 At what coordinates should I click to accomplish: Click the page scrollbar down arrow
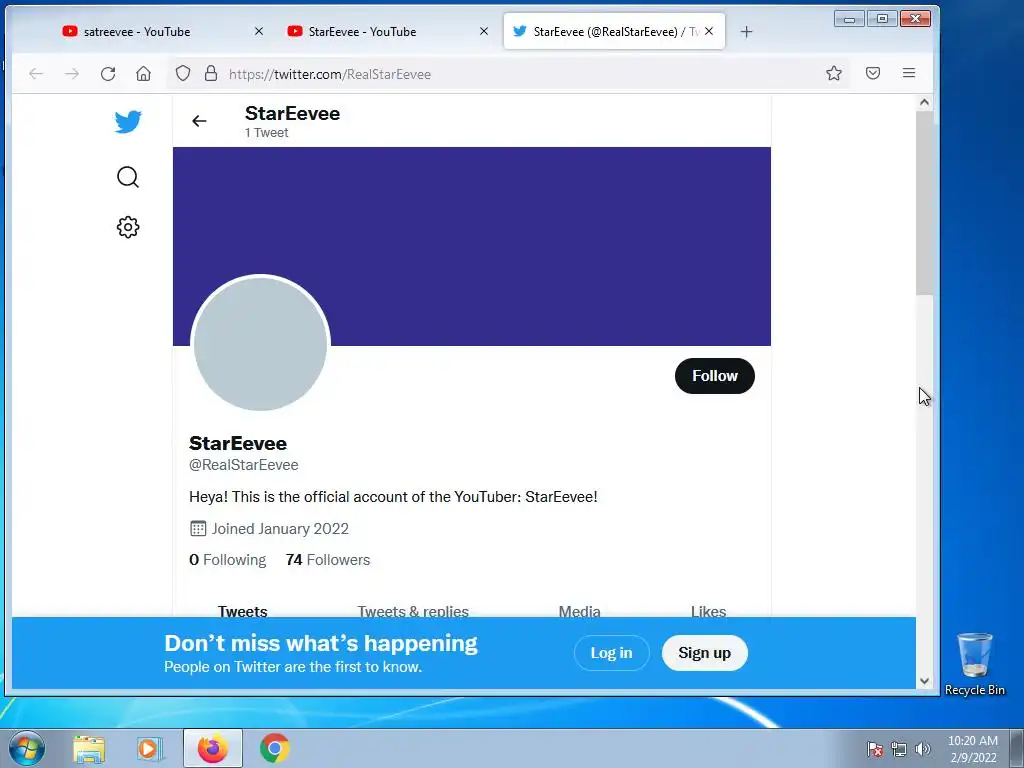pos(924,680)
